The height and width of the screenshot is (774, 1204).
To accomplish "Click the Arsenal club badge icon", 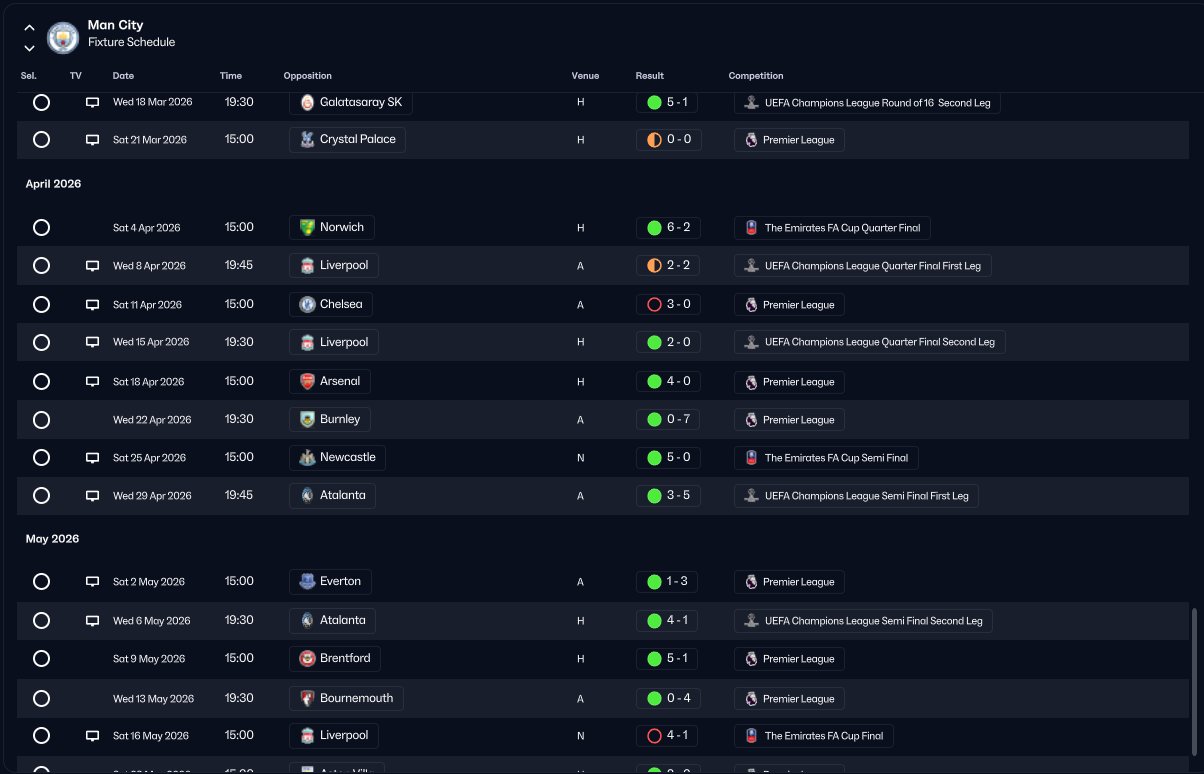I will tap(307, 381).
